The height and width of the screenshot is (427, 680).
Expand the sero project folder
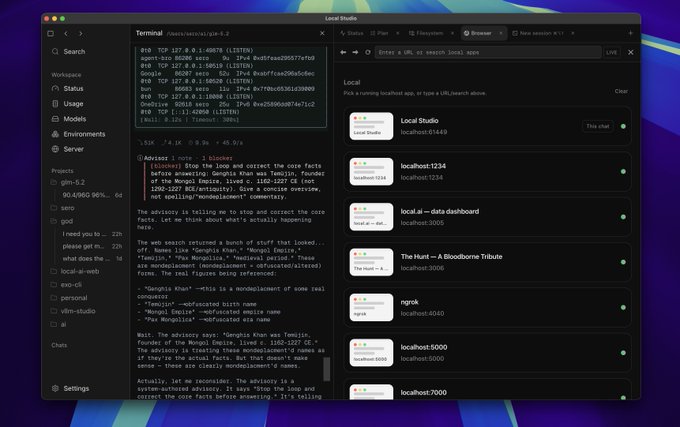coord(63,208)
